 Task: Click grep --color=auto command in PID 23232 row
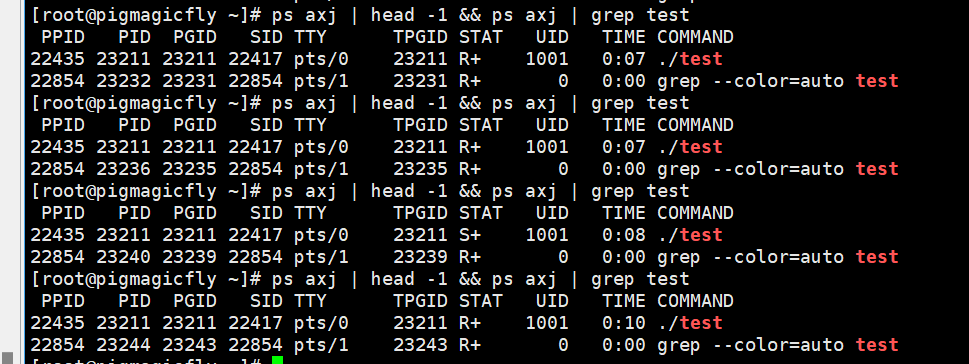coord(777,81)
